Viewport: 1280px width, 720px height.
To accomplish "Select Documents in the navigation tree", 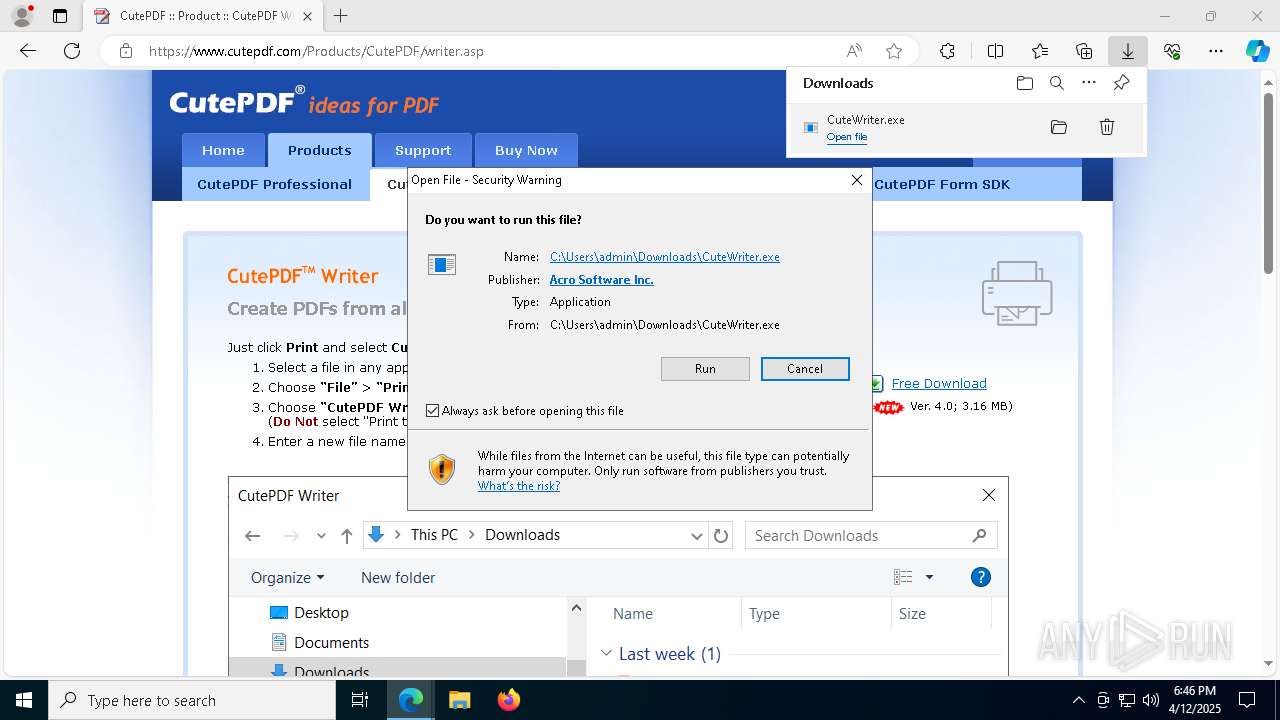I will coord(319,642).
